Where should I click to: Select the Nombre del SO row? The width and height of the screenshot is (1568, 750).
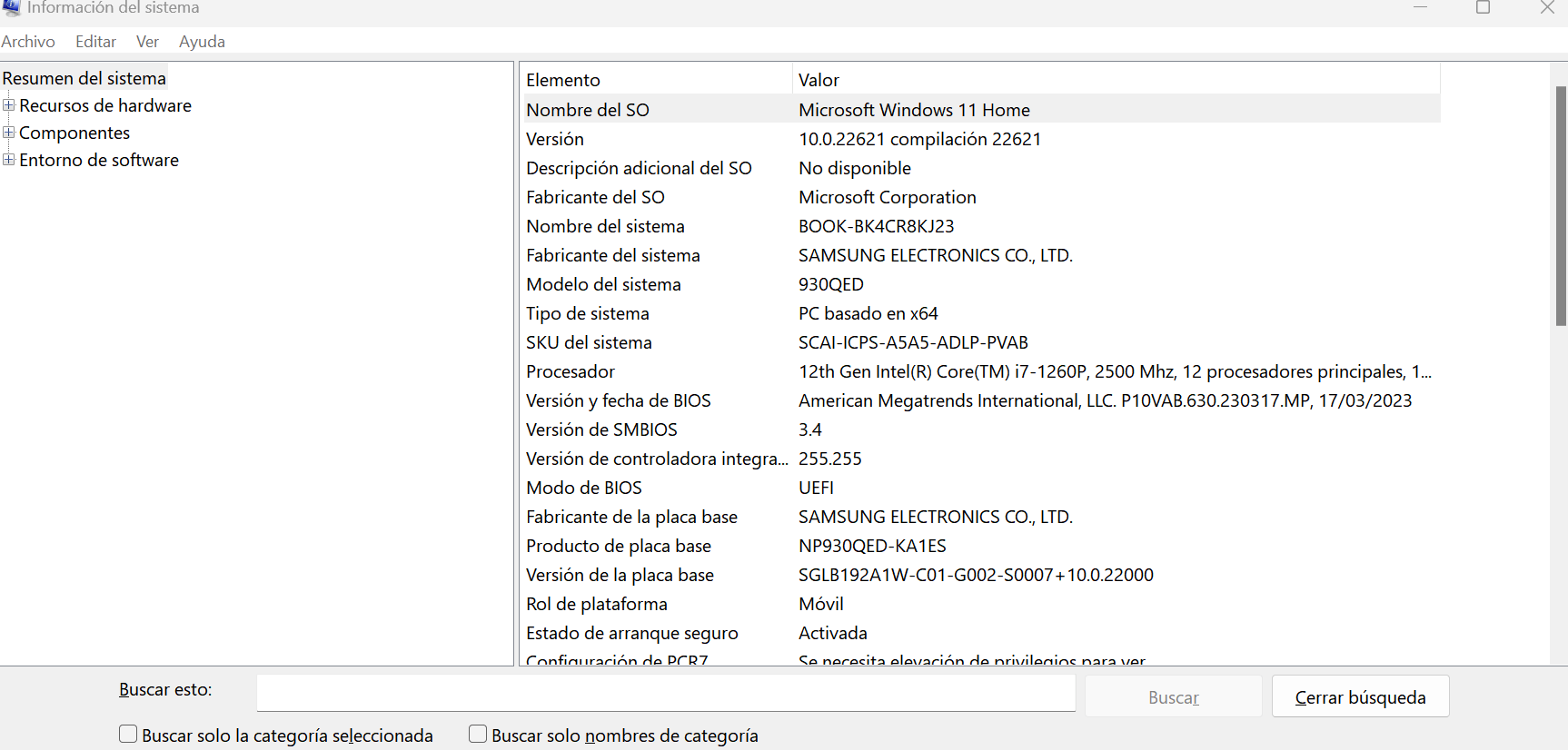pyautogui.click(x=981, y=110)
